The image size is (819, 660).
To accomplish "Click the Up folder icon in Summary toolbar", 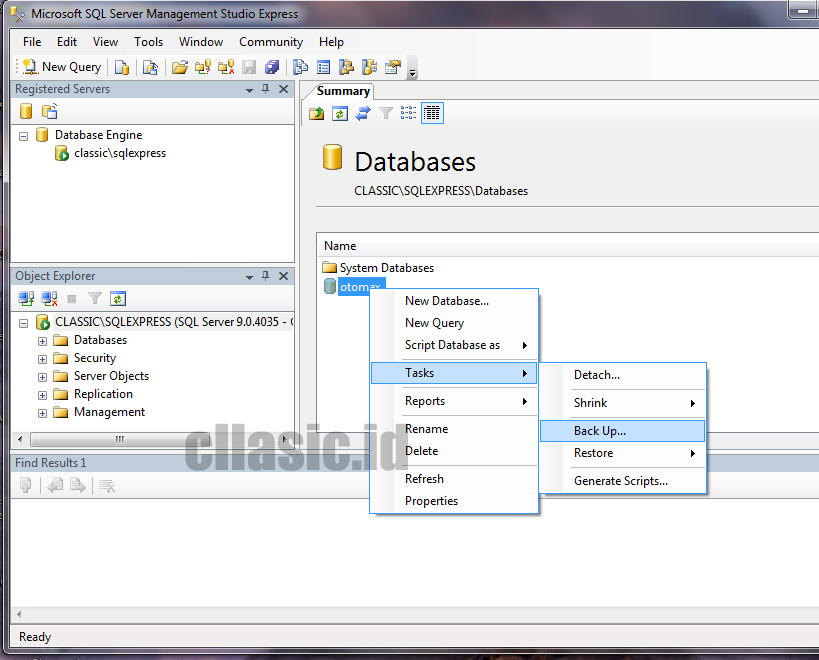I will coord(317,113).
